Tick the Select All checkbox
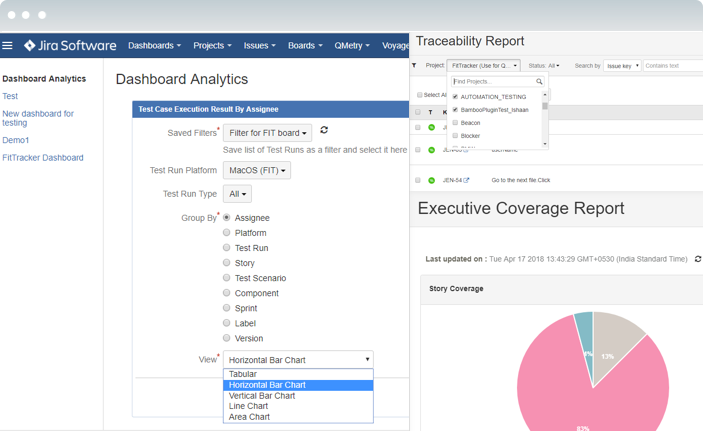Viewport: 703px width, 431px height. click(420, 95)
